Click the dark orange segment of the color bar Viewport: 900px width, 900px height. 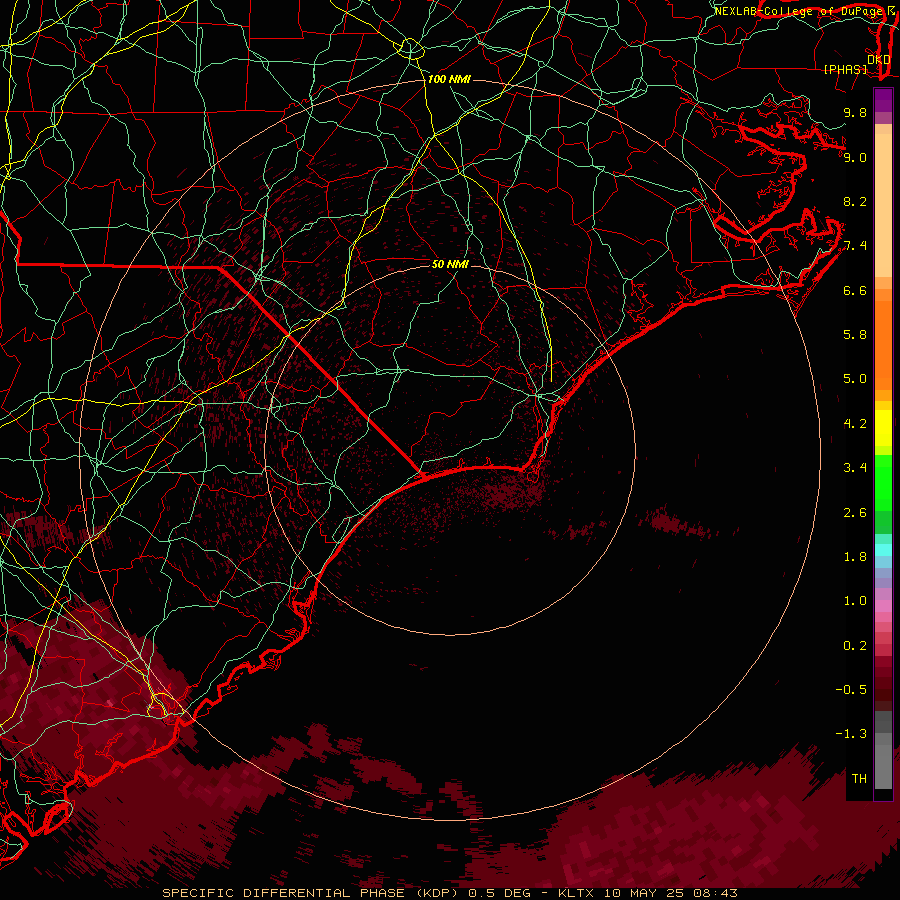point(883,346)
